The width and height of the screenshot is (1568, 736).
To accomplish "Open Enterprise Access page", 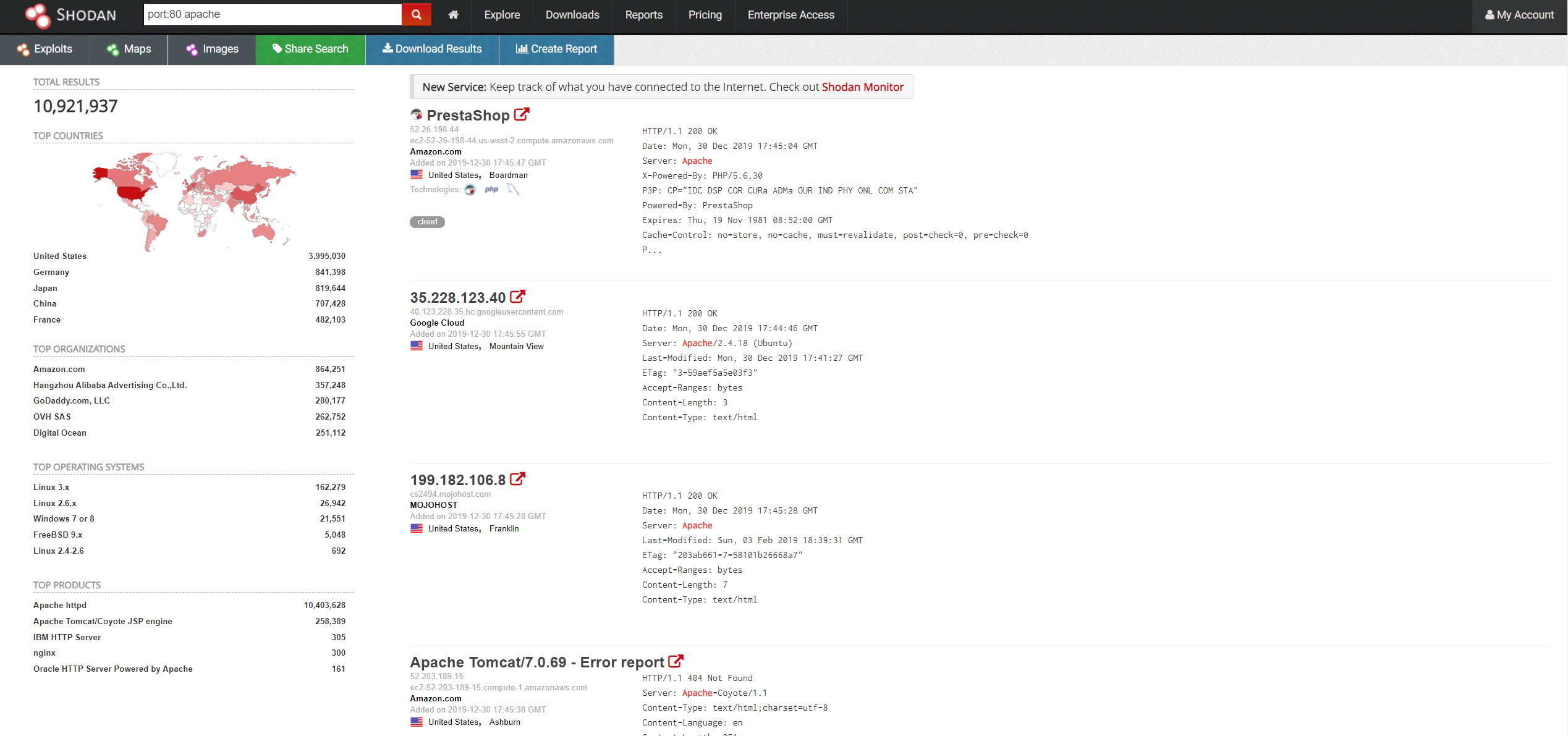I will click(x=791, y=15).
